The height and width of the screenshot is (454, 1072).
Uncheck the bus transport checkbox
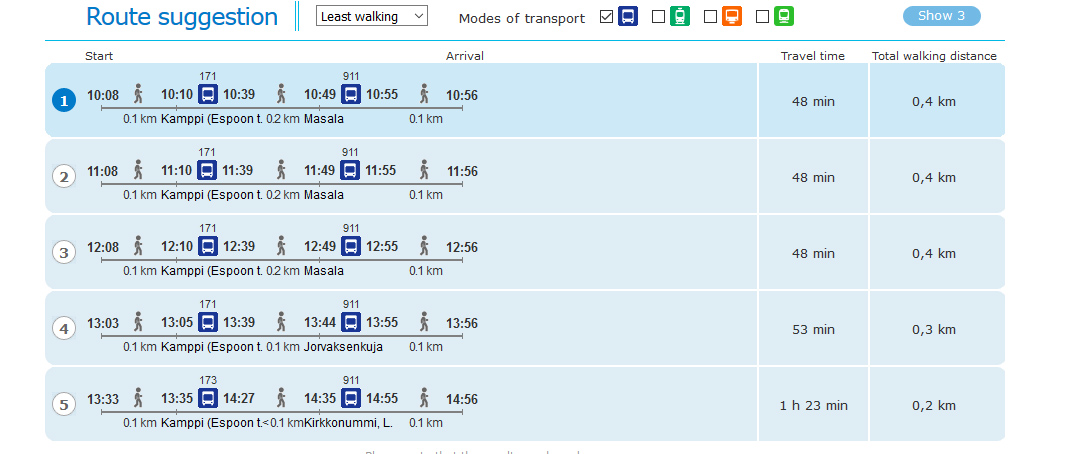pyautogui.click(x=606, y=17)
